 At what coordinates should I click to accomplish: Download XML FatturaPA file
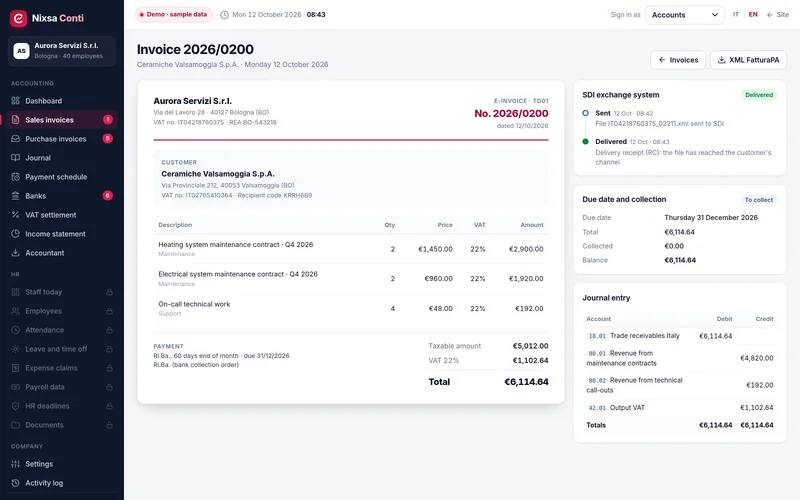[748, 60]
